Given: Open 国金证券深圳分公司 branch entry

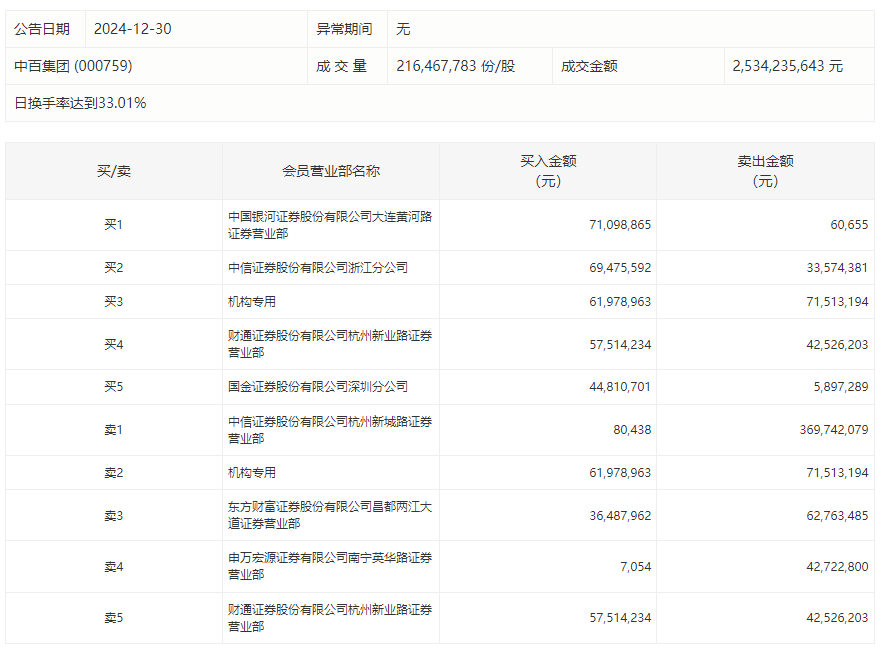Looking at the screenshot, I should coord(317,387).
